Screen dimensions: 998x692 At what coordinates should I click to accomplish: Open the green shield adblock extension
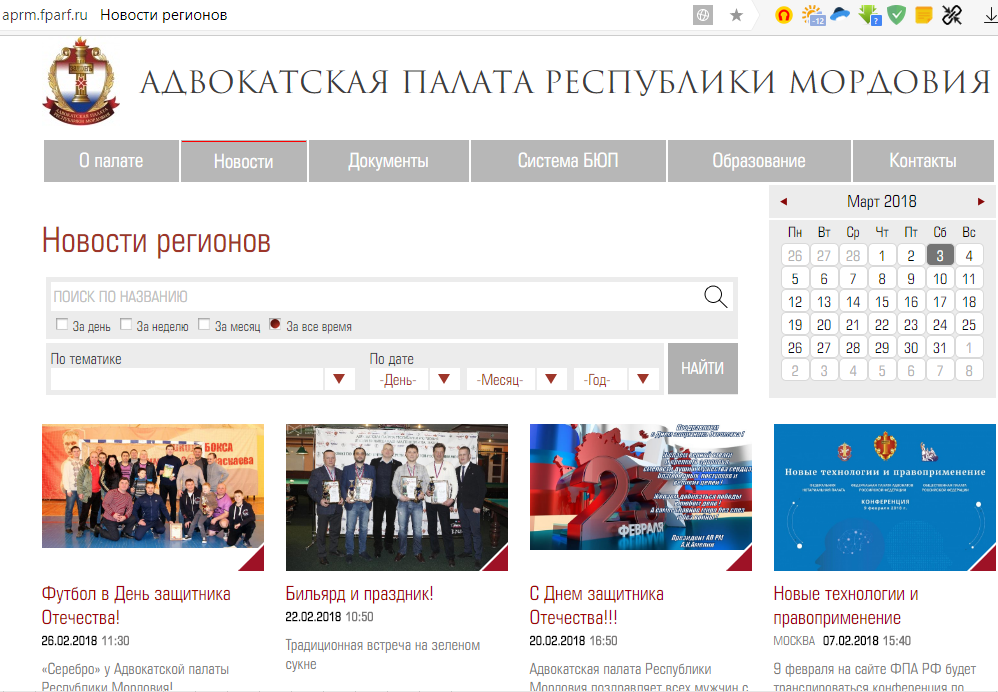coord(897,15)
